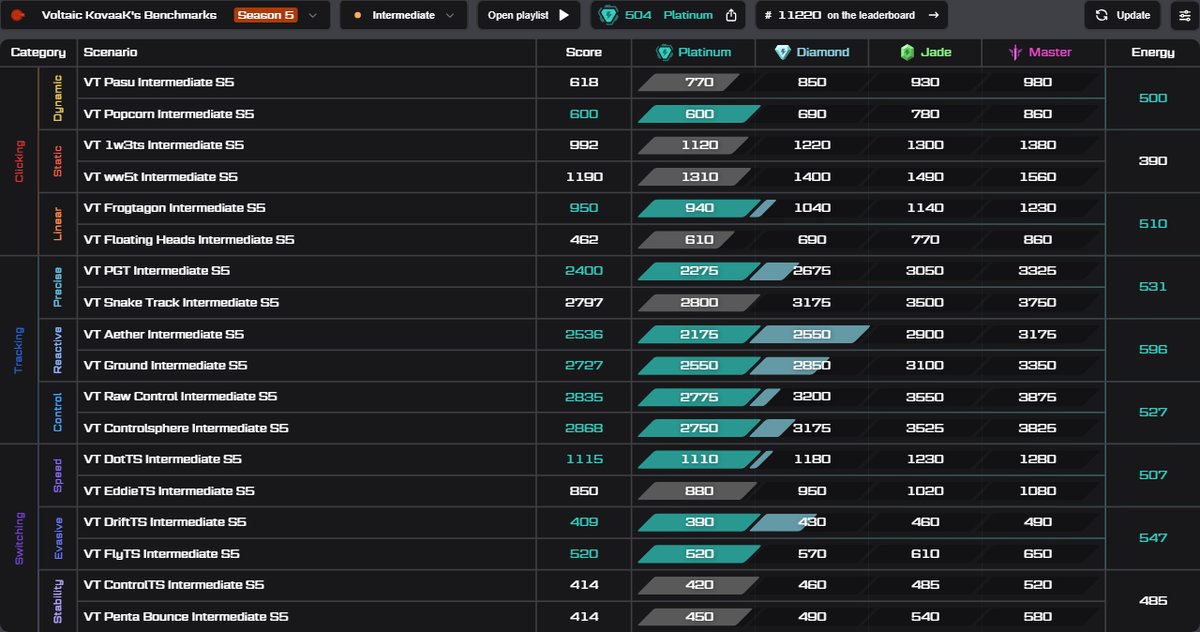Open the Season 5 dropdown

[277, 15]
